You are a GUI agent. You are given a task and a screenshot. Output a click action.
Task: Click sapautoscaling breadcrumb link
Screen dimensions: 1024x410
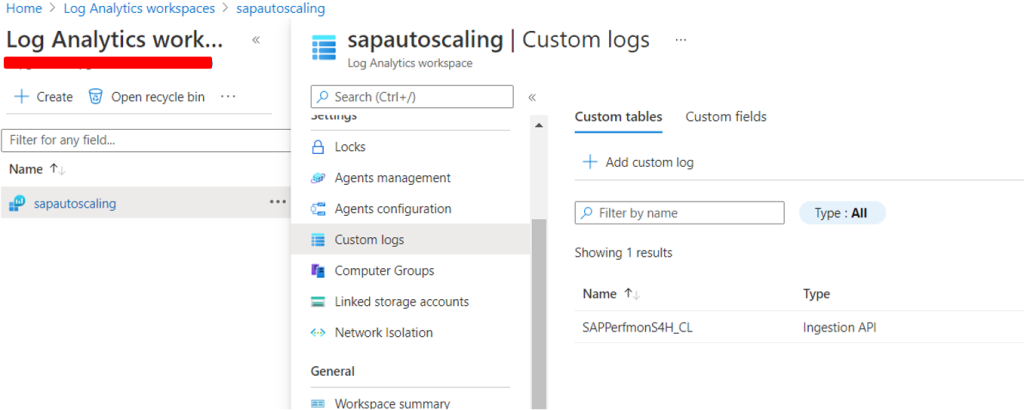pyautogui.click(x=281, y=8)
